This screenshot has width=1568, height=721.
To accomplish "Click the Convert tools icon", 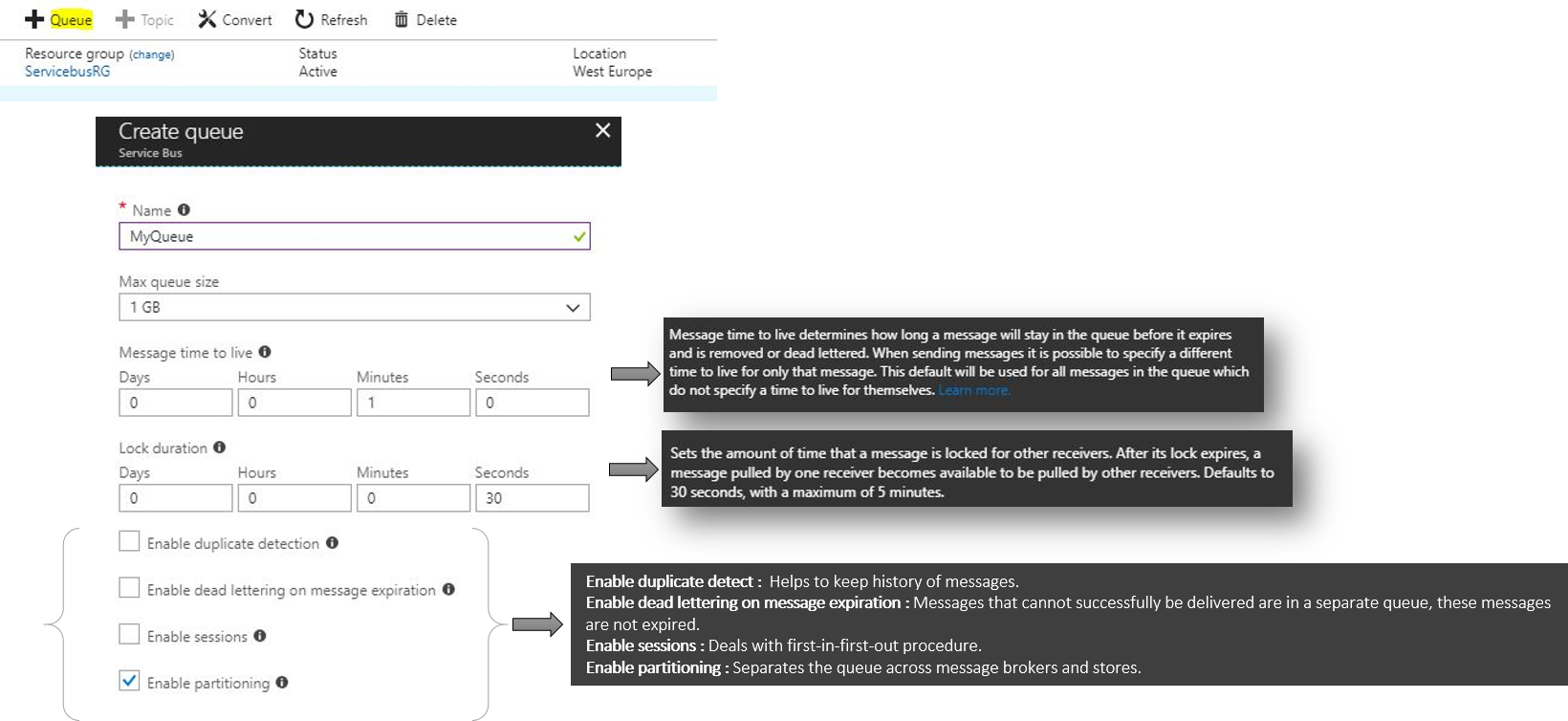I will 207,19.
